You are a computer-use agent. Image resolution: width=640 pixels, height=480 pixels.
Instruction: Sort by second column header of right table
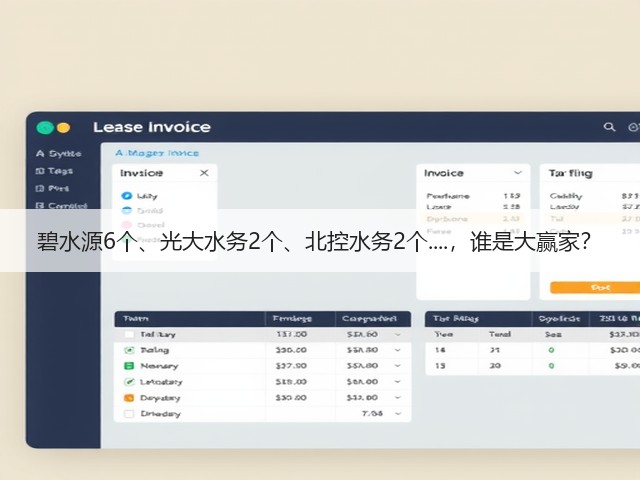point(559,318)
